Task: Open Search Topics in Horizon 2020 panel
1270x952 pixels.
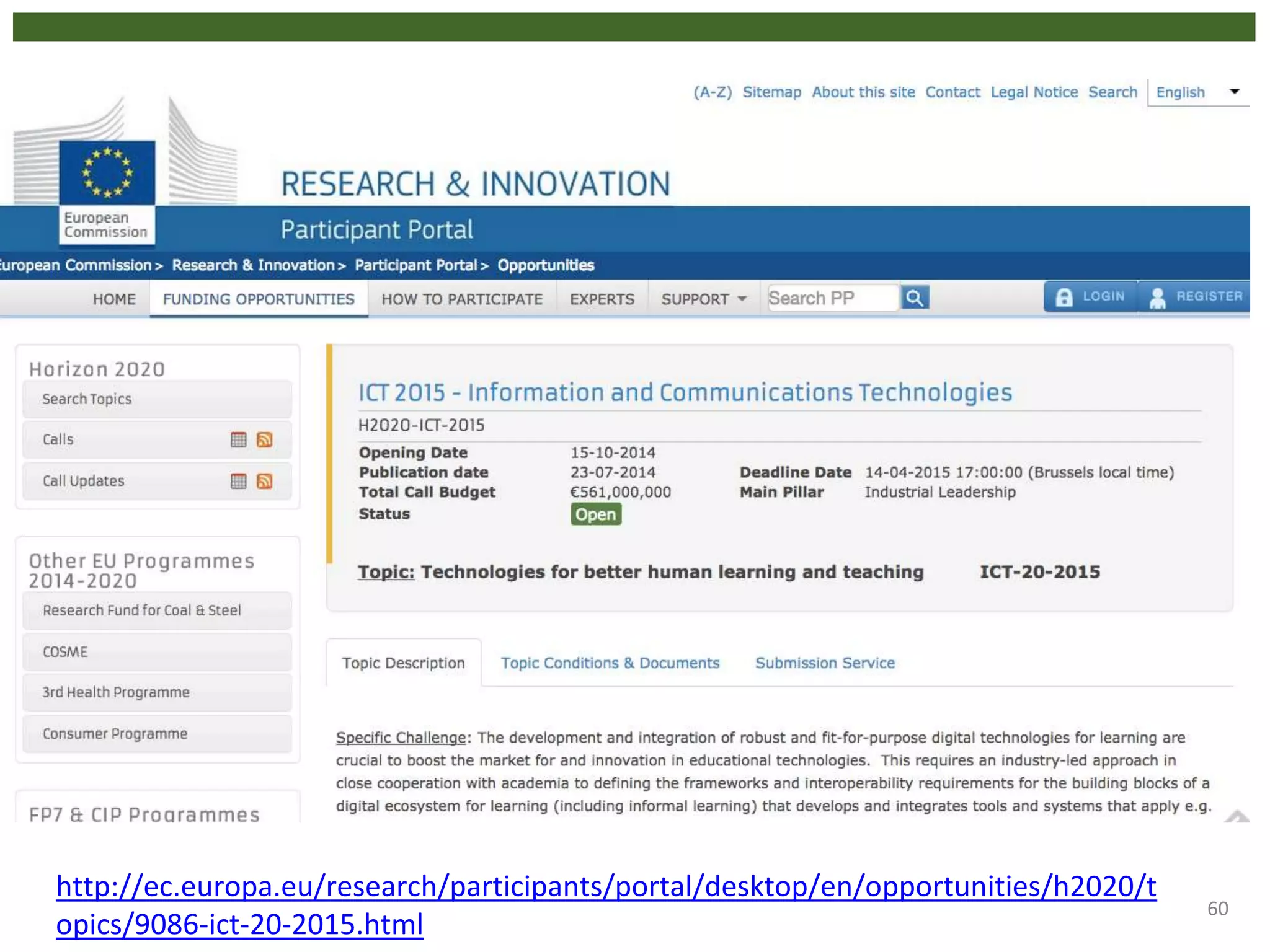Action: coord(157,399)
